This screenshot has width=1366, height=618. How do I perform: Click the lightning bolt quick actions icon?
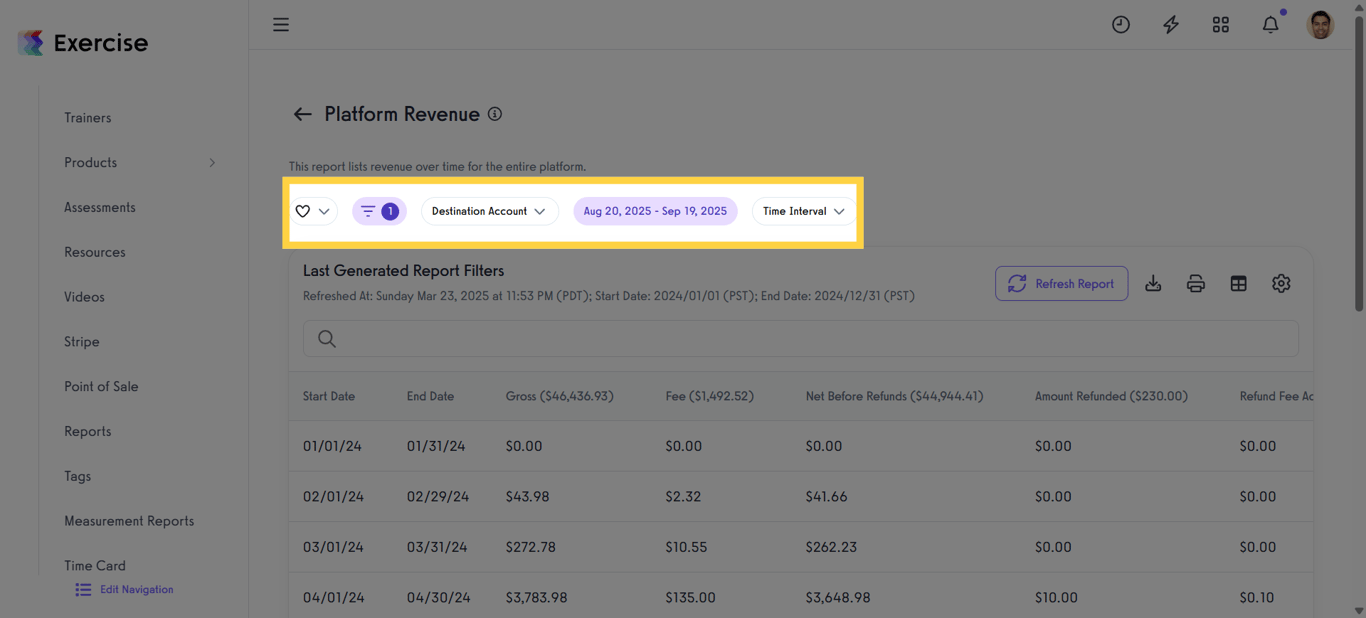pos(1171,24)
